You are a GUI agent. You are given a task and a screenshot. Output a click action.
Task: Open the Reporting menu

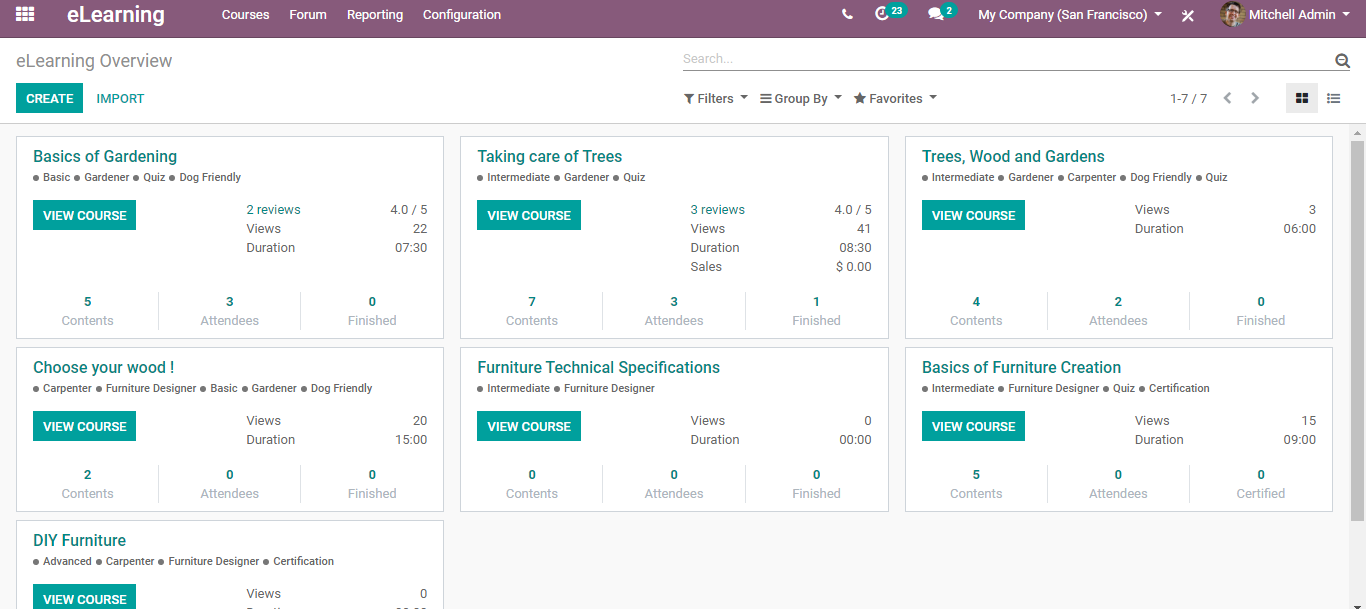tap(375, 15)
